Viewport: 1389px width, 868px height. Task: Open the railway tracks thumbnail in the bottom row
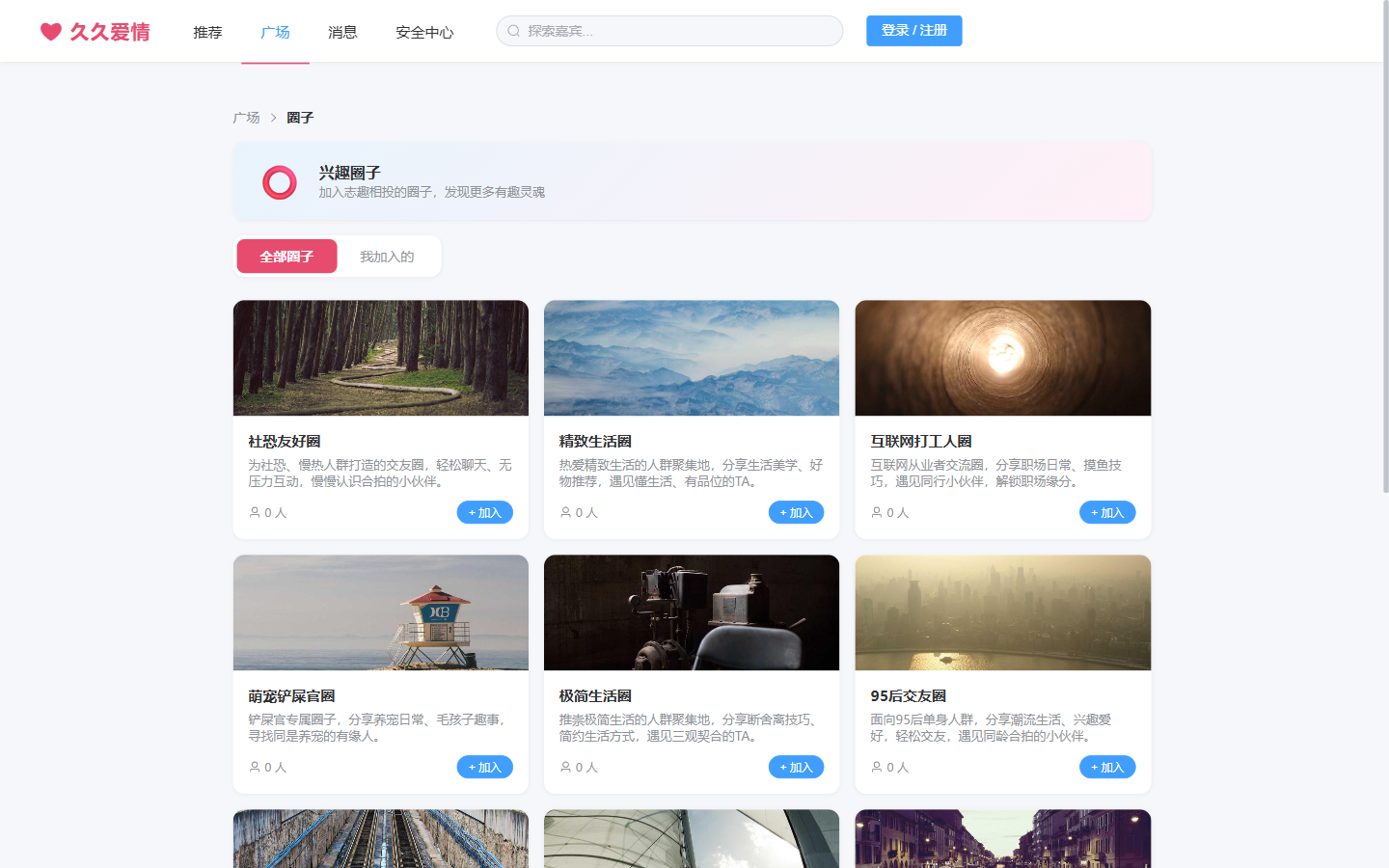[x=381, y=838]
